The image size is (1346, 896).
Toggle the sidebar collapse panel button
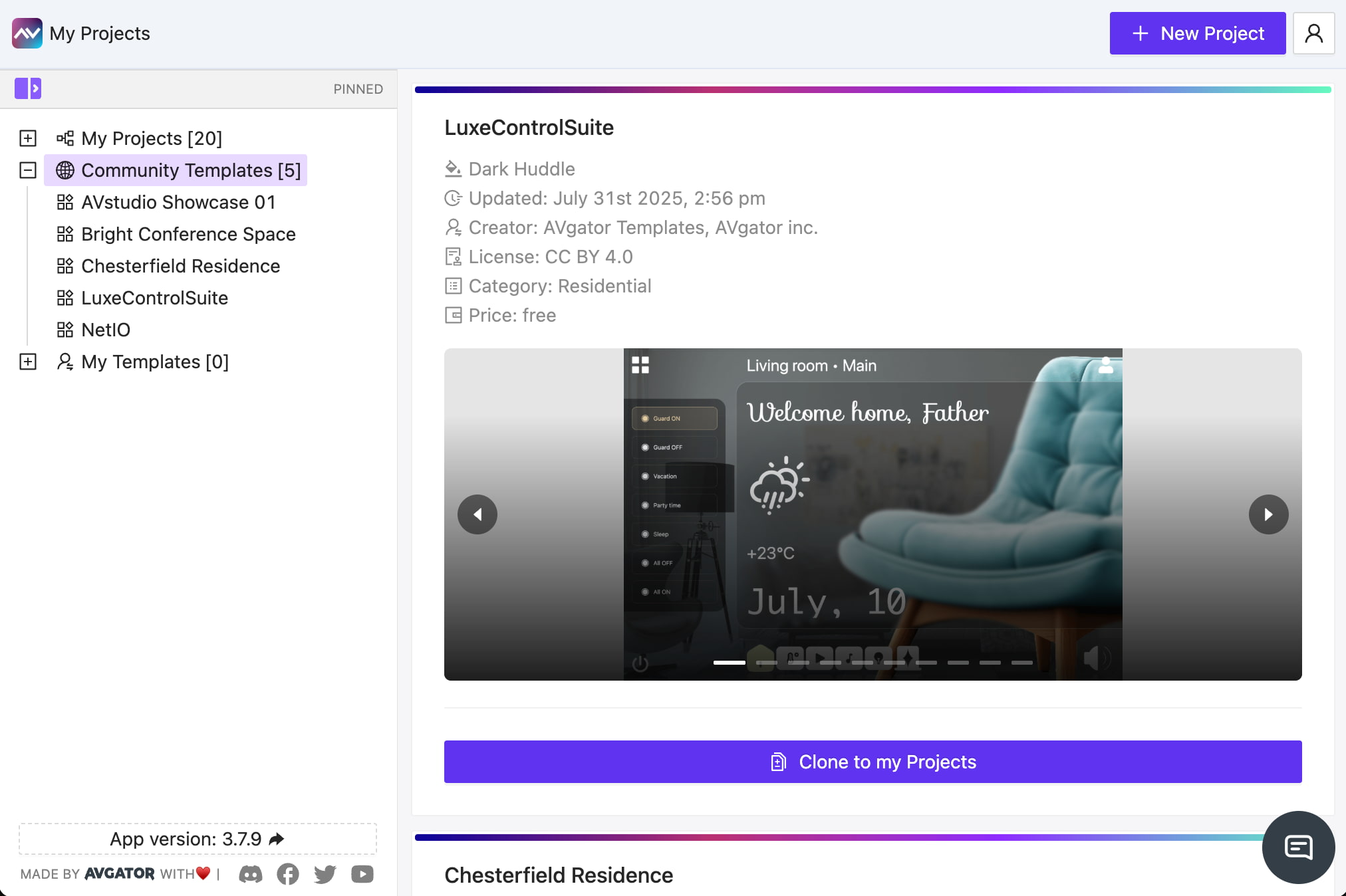pos(28,88)
